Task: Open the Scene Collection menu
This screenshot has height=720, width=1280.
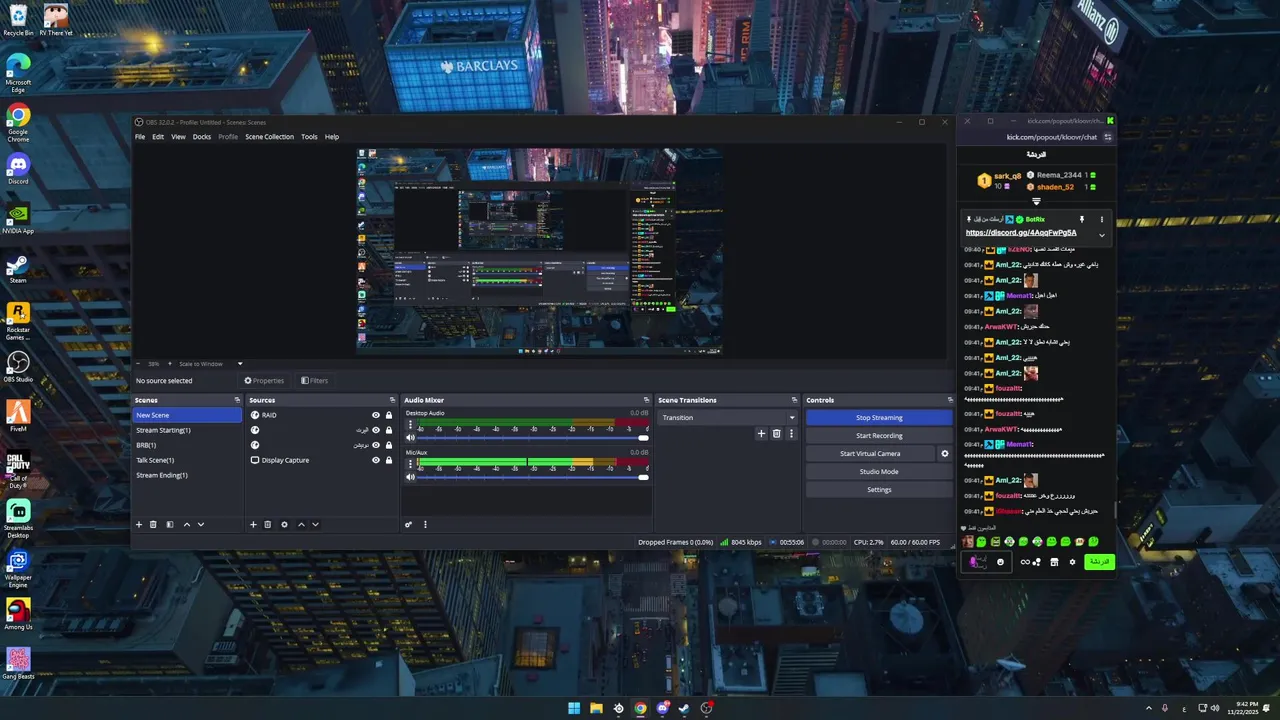Action: click(x=270, y=137)
